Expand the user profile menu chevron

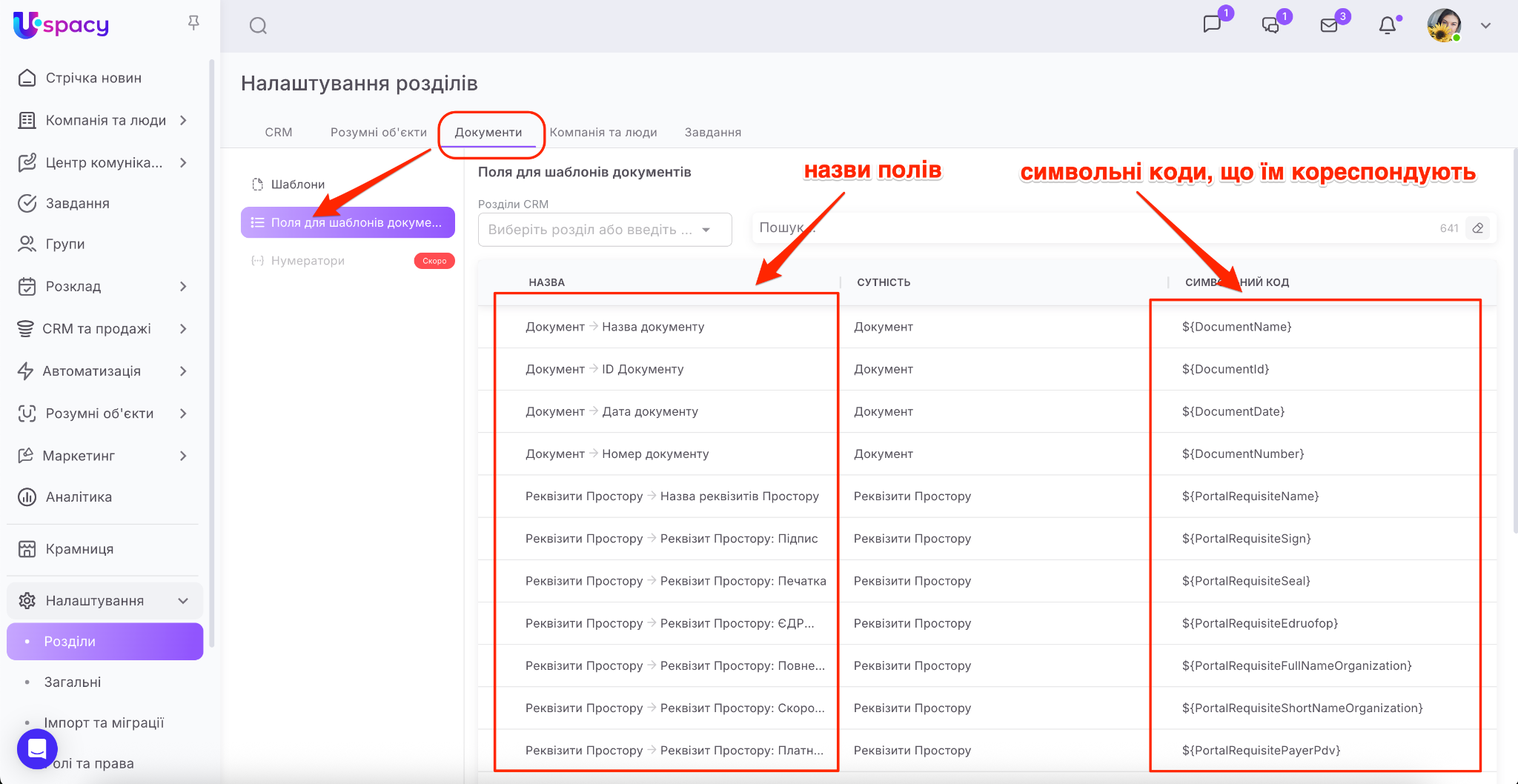[x=1485, y=25]
